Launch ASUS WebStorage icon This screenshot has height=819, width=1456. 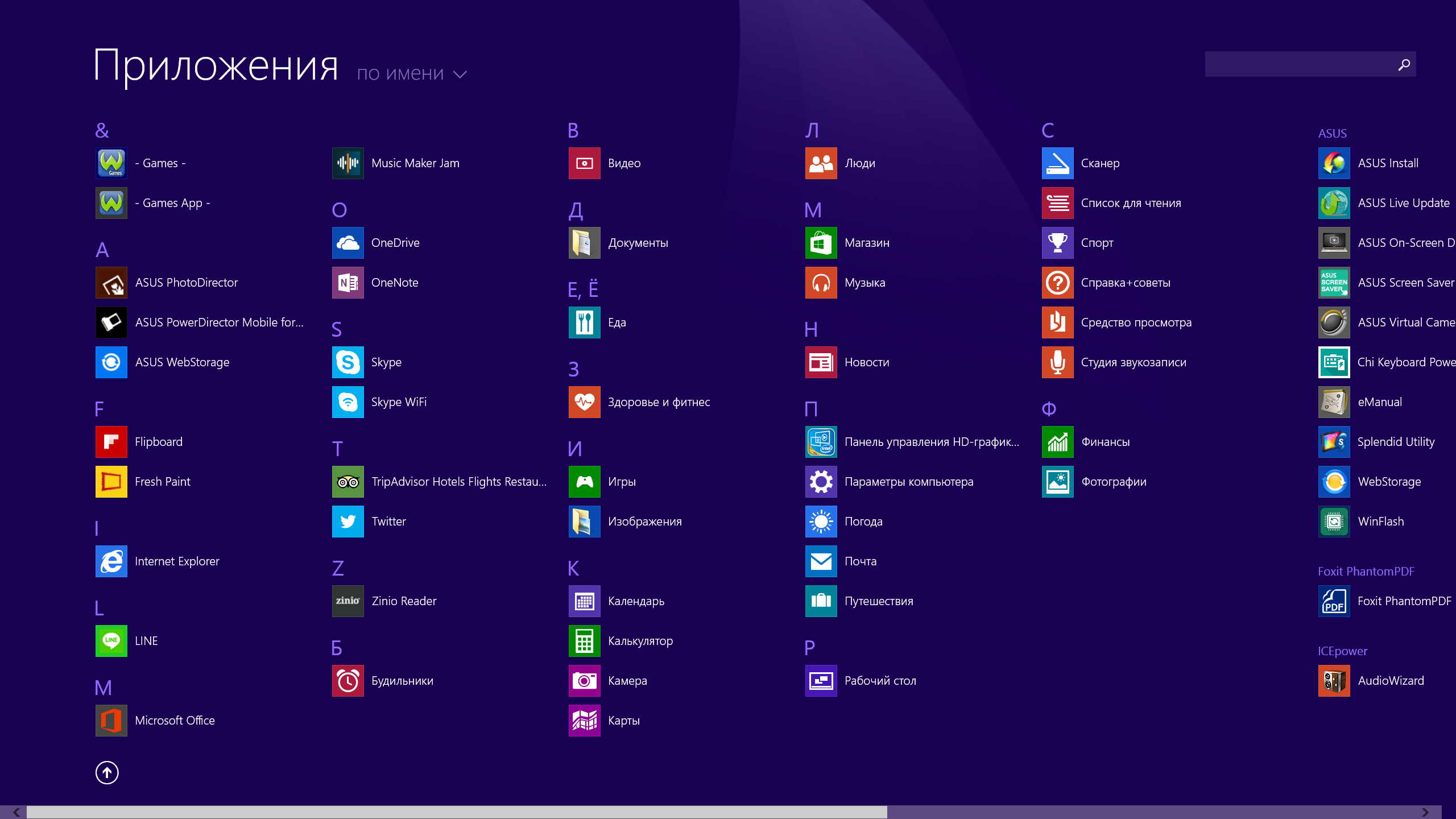[x=111, y=362]
